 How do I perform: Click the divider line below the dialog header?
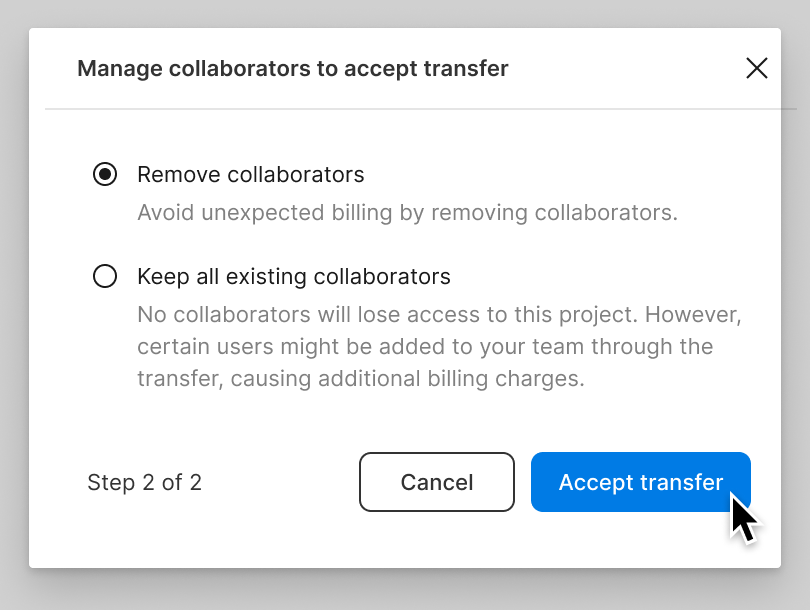point(420,109)
